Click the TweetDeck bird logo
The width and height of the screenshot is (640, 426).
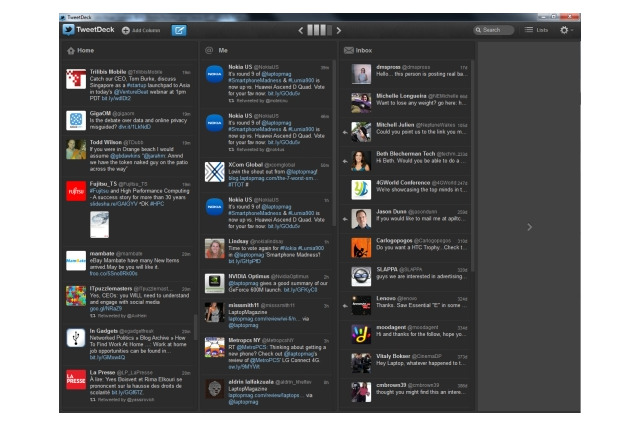(68, 30)
